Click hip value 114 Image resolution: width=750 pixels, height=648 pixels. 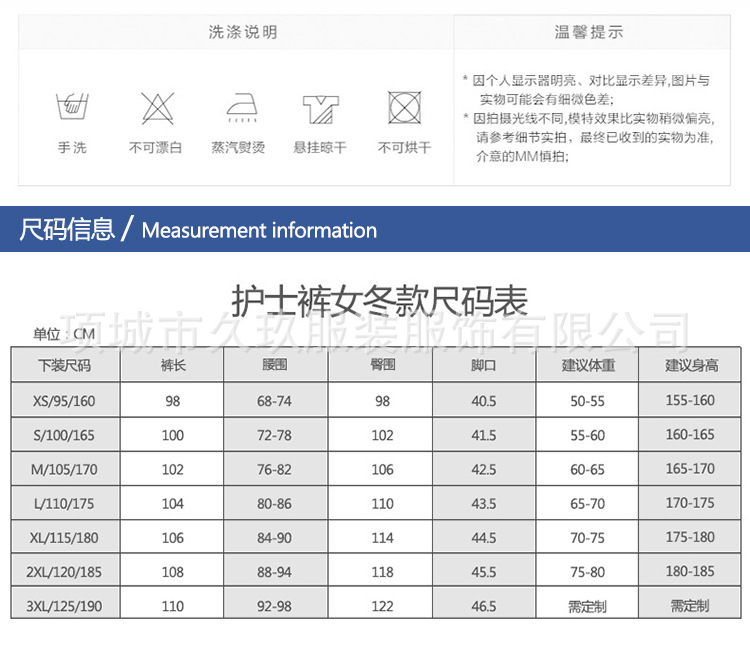pos(383,538)
